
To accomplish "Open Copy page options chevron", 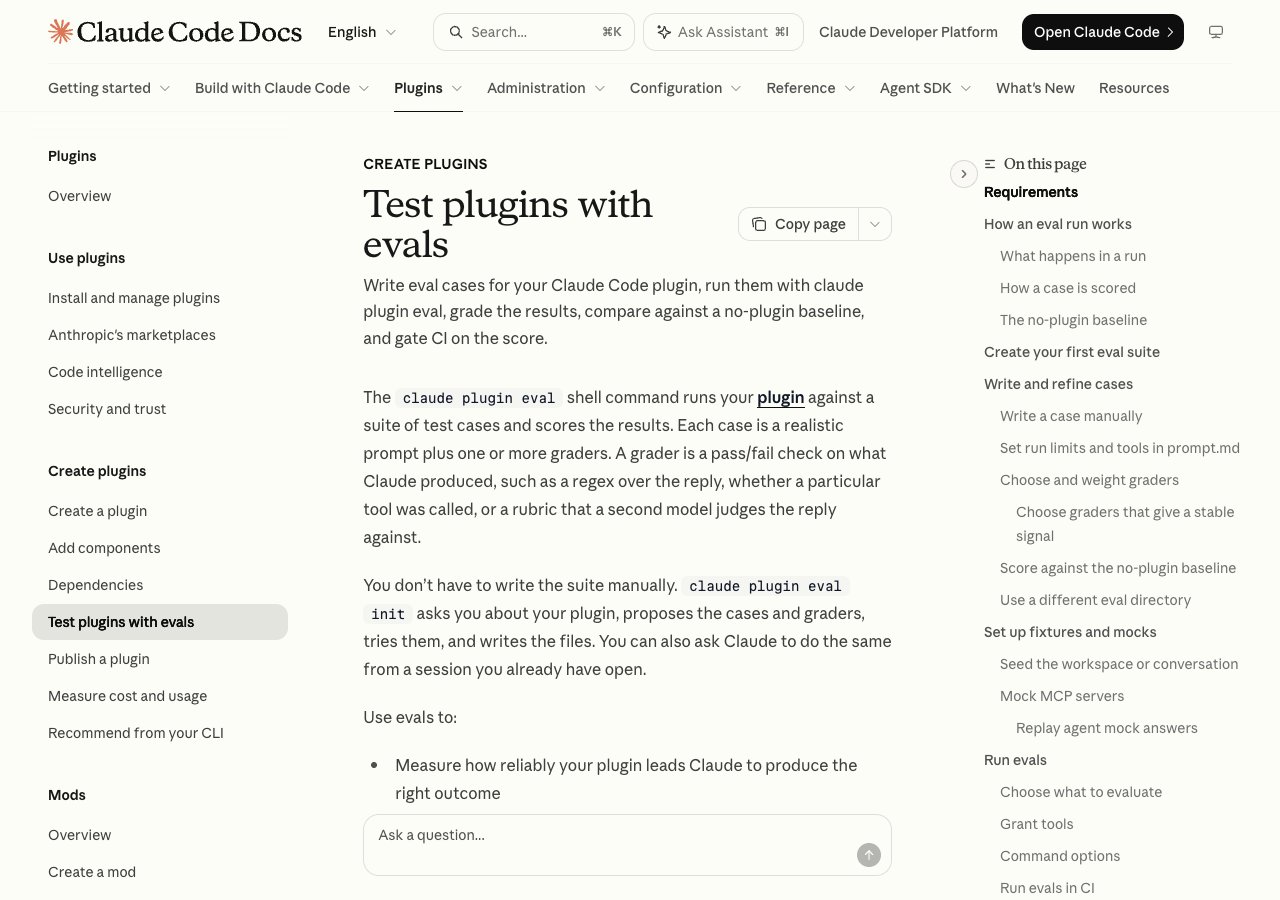I will [x=875, y=224].
